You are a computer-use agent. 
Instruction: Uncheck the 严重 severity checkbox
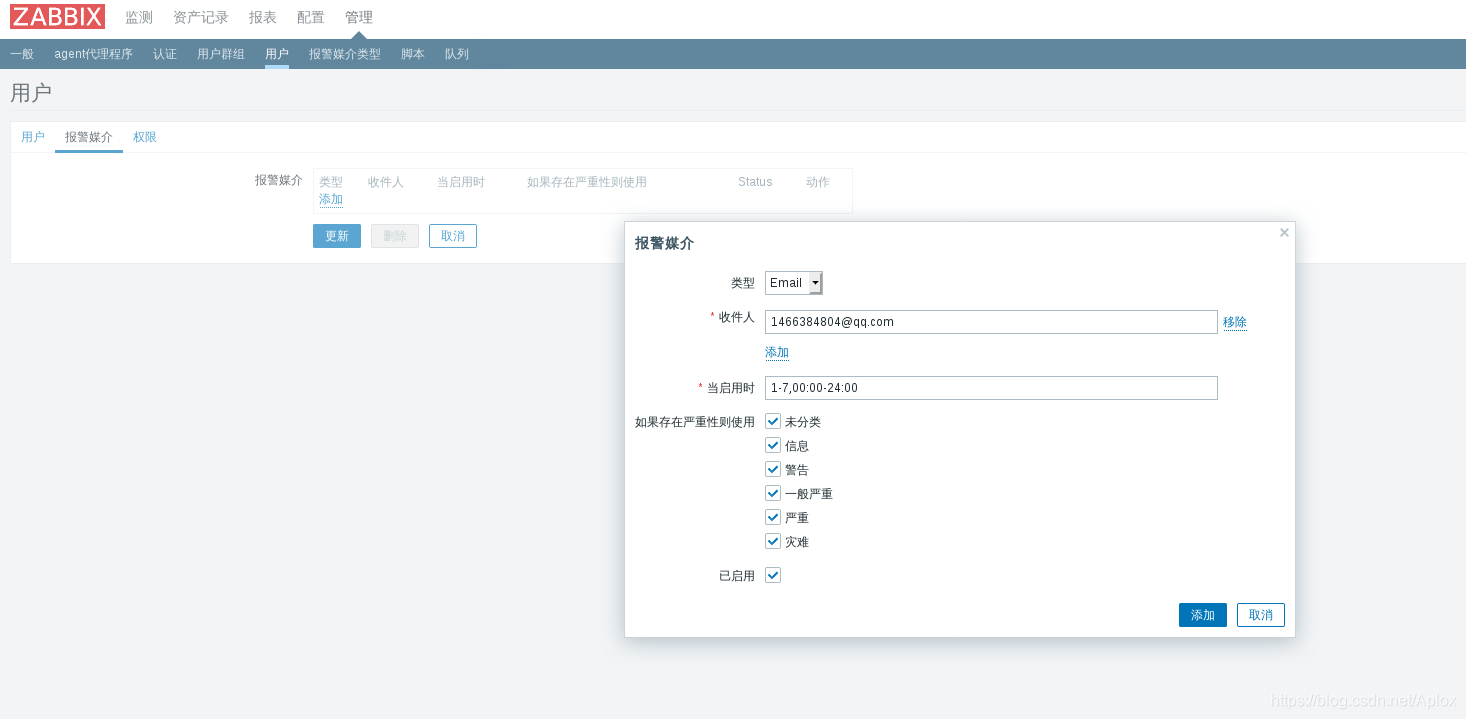(772, 517)
